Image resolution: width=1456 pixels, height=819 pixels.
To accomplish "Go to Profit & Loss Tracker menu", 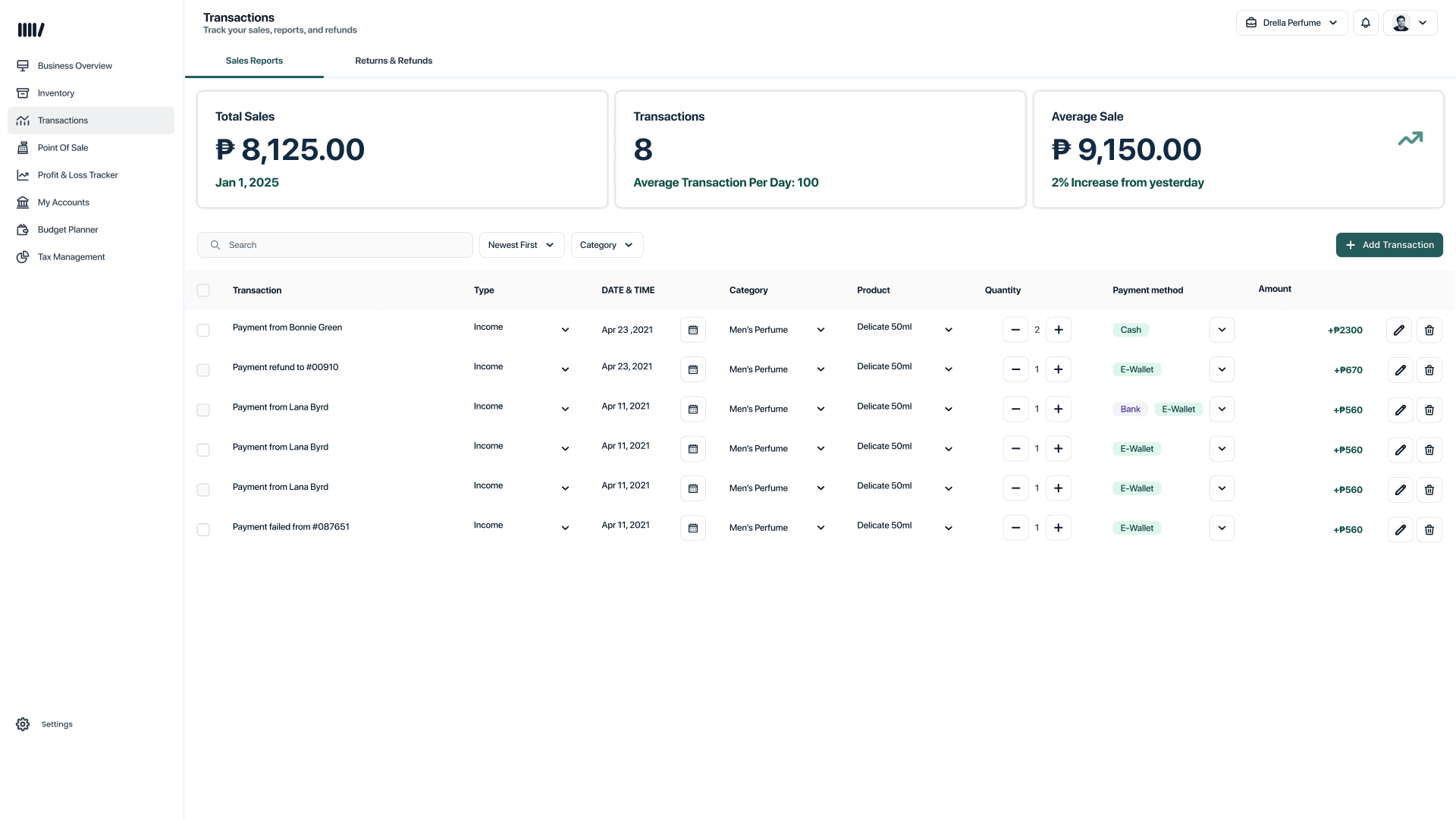I will point(77,175).
